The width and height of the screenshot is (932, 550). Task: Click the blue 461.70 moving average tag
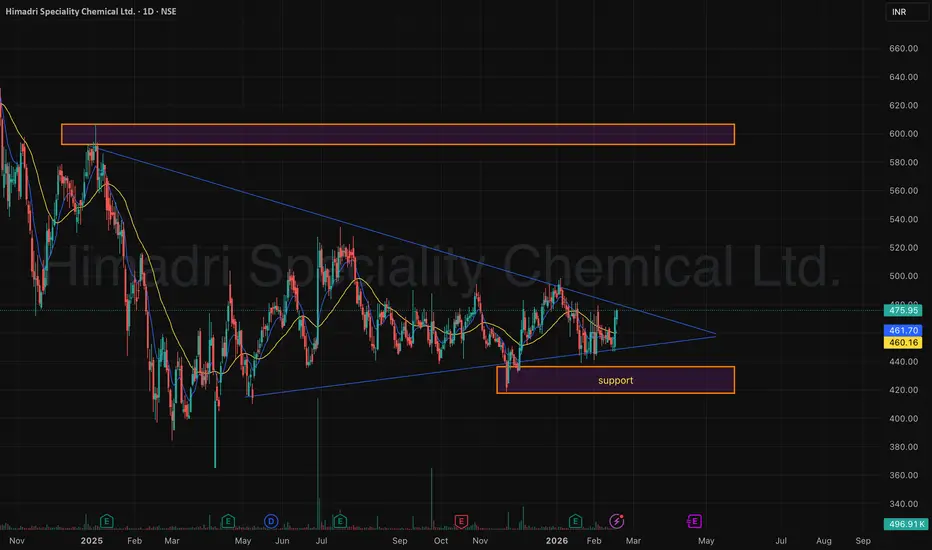(903, 330)
